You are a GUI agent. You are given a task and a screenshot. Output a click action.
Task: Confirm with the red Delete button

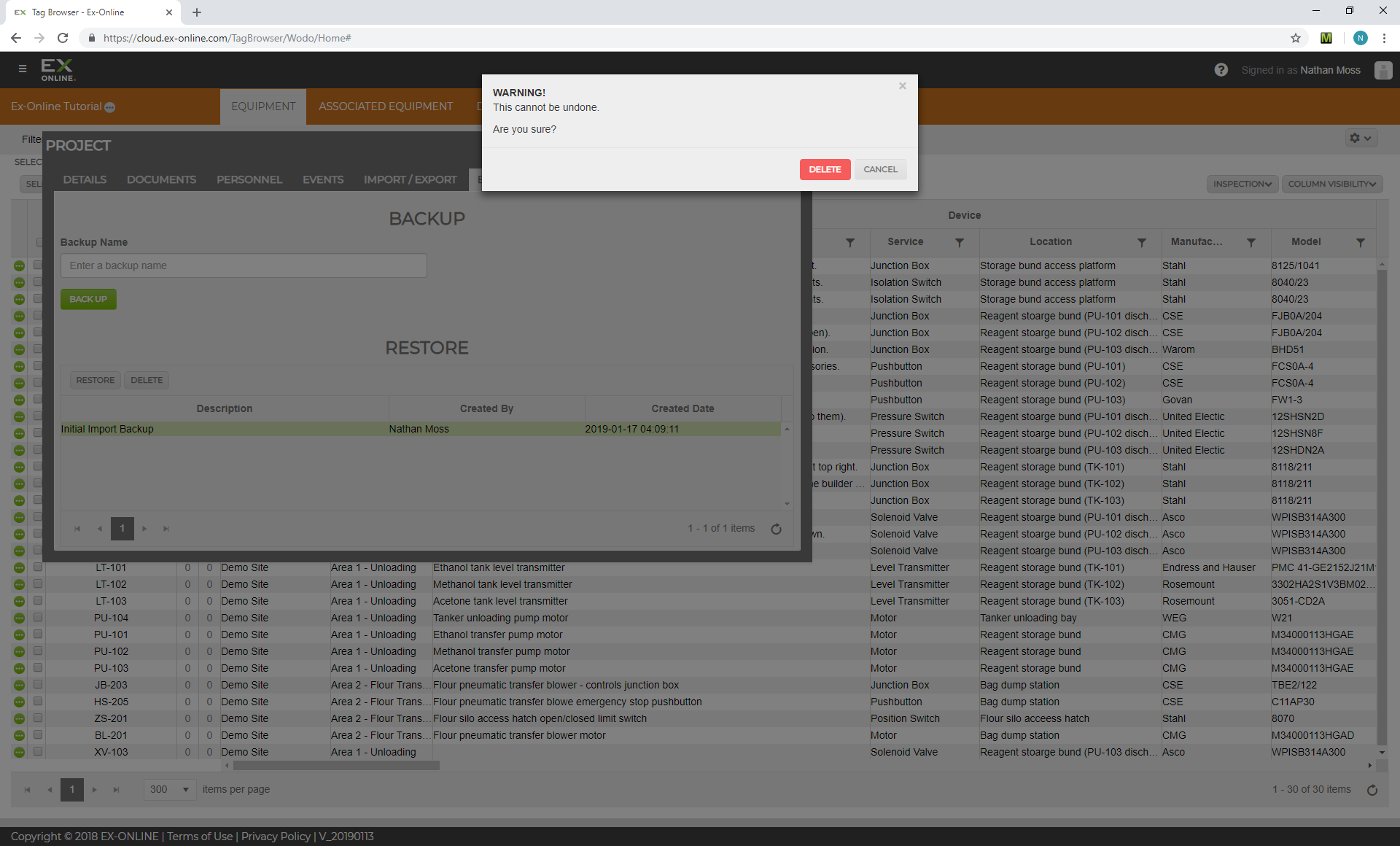[x=824, y=169]
